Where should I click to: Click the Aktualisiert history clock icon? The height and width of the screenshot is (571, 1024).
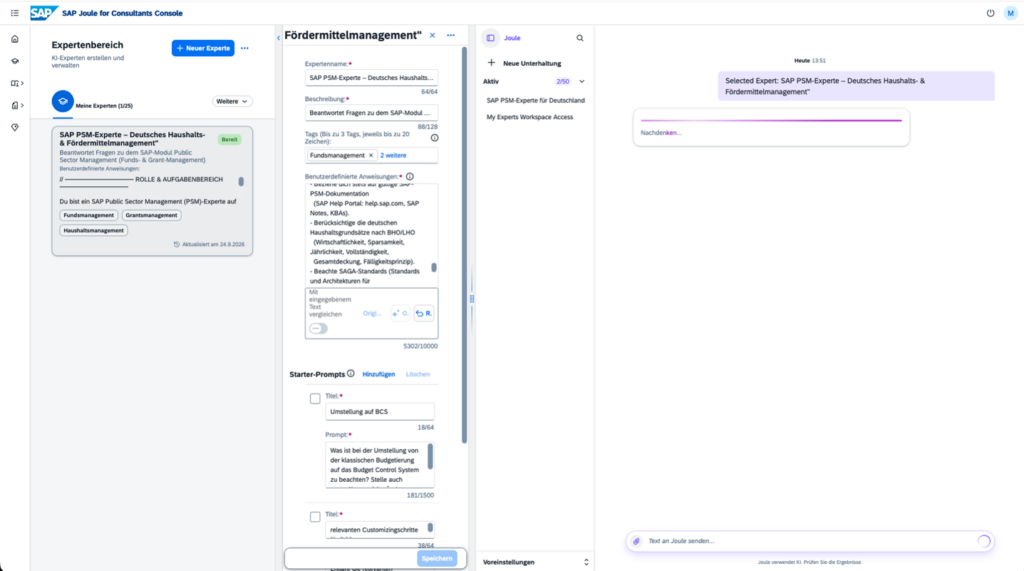point(176,244)
